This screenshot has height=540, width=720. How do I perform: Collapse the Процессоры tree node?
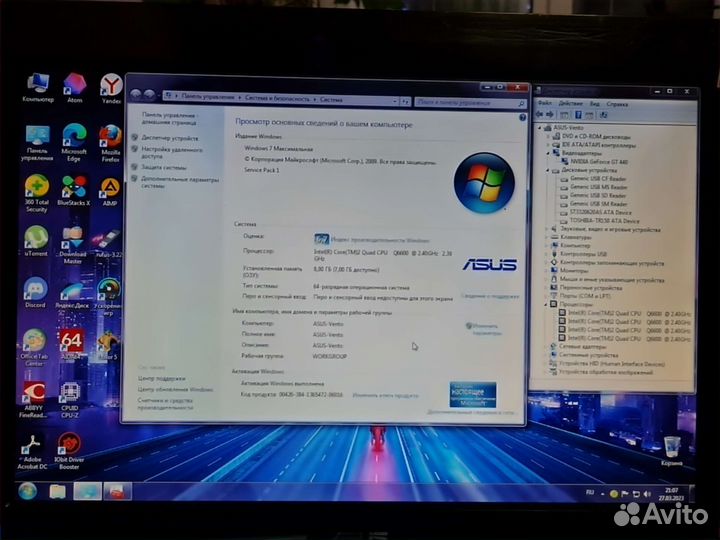(x=546, y=304)
